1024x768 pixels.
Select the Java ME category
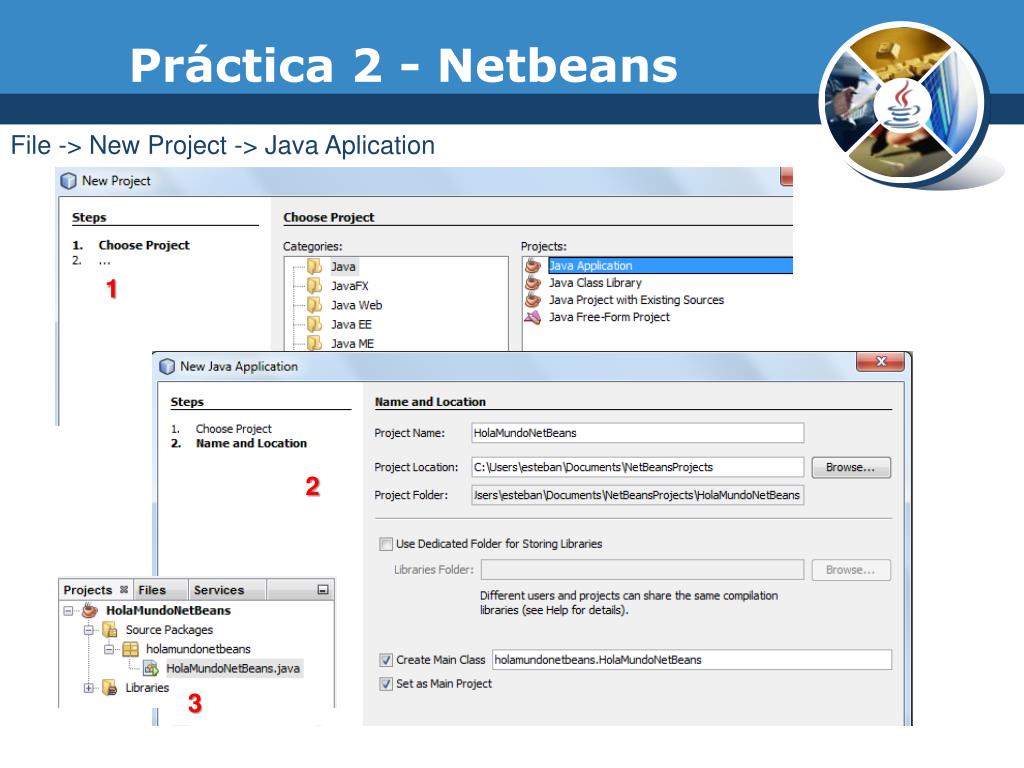(352, 344)
